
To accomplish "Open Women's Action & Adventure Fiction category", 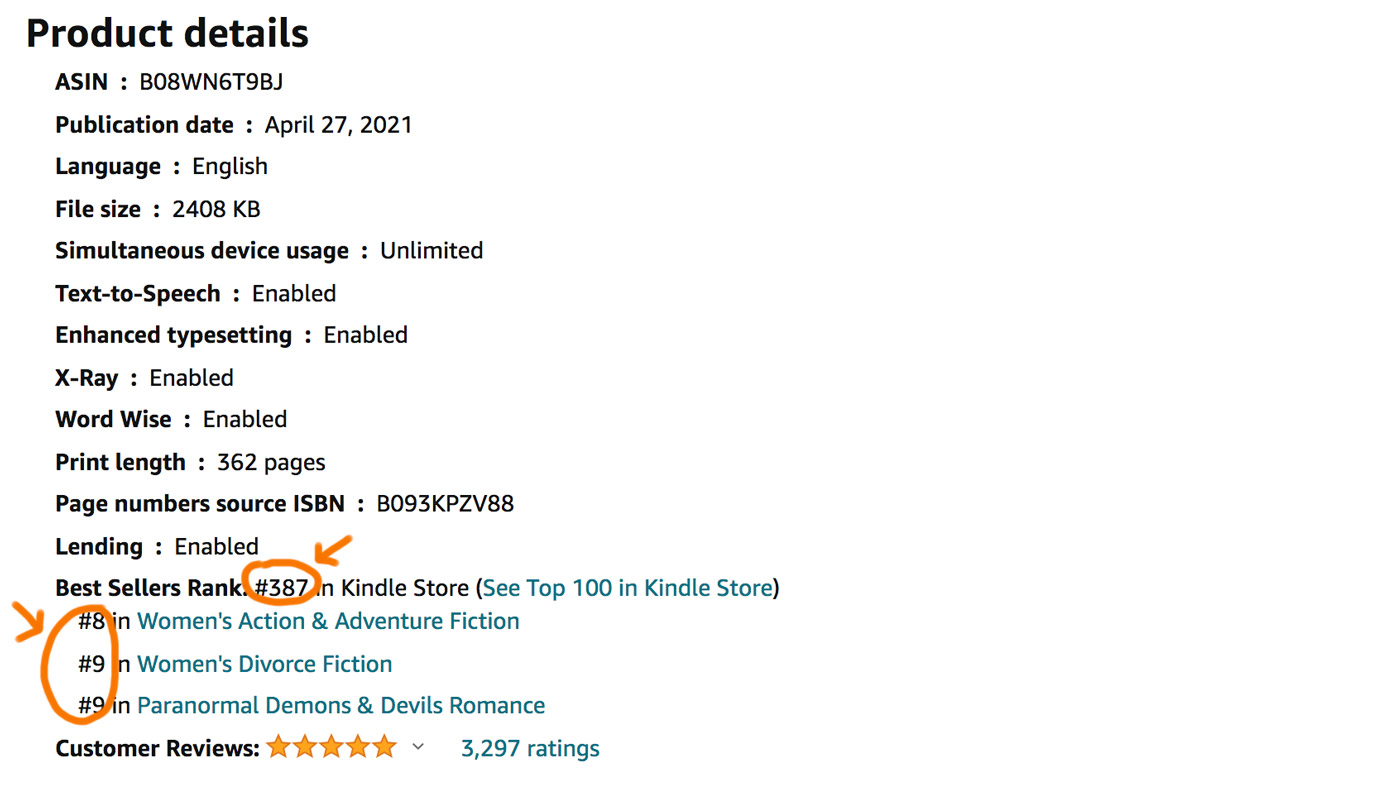I will (x=328, y=621).
